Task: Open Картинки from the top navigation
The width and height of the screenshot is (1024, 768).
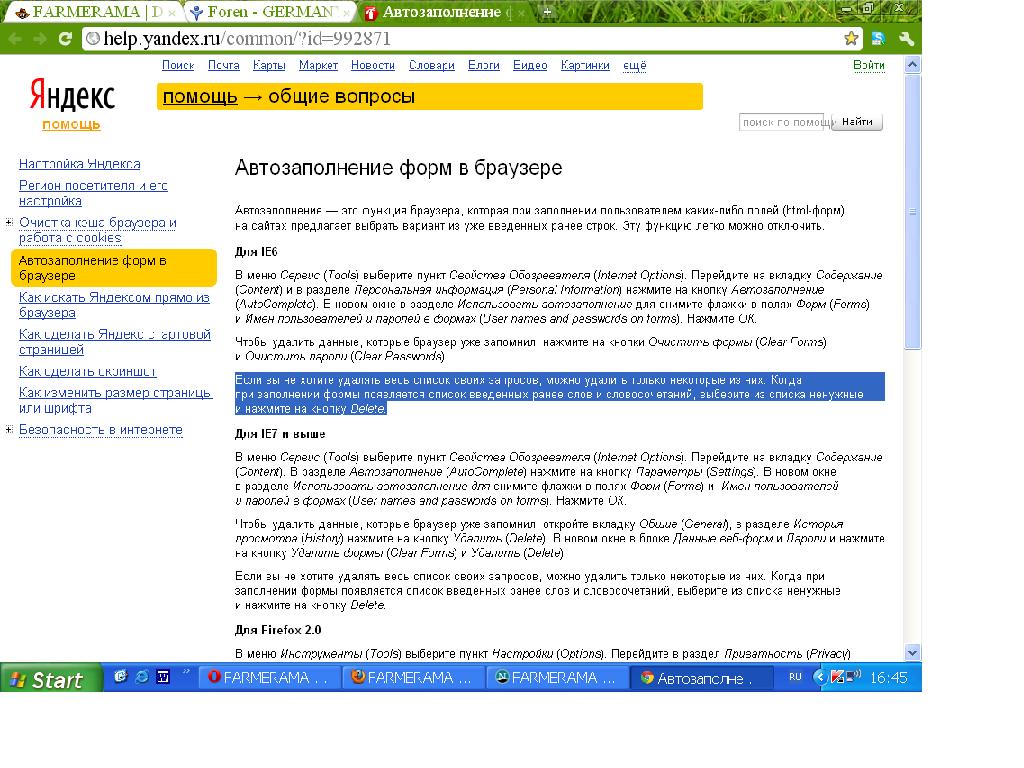Action: point(585,65)
